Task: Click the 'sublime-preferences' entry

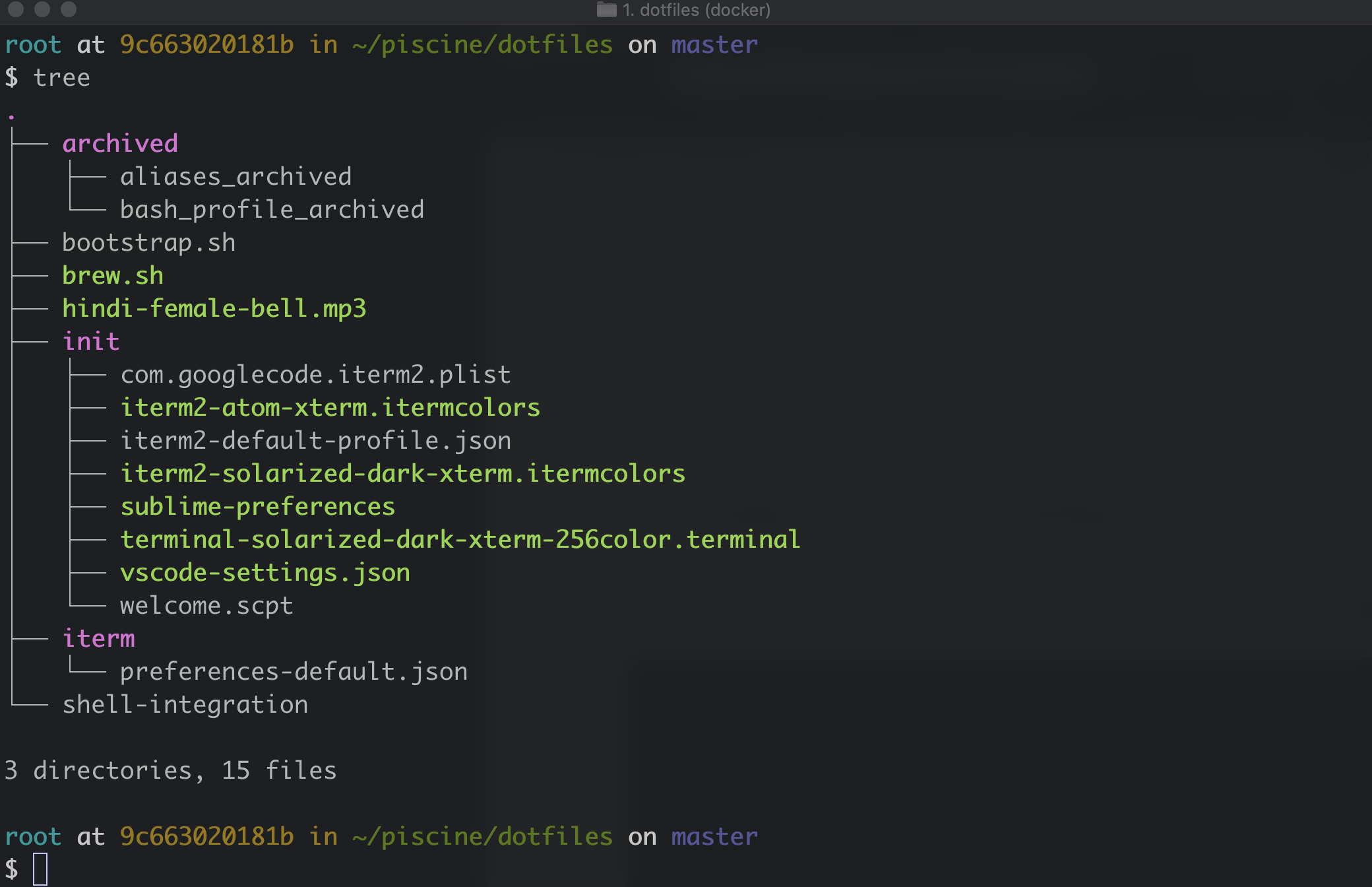Action: (258, 507)
